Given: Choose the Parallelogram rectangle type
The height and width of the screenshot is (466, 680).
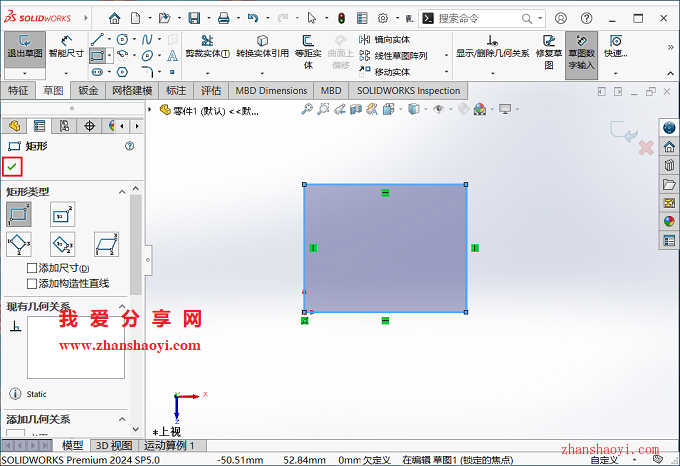Looking at the screenshot, I should click(x=105, y=243).
